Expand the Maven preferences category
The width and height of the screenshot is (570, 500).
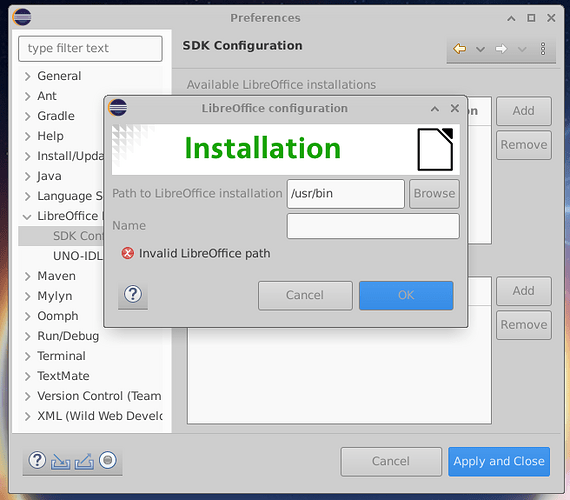27,276
